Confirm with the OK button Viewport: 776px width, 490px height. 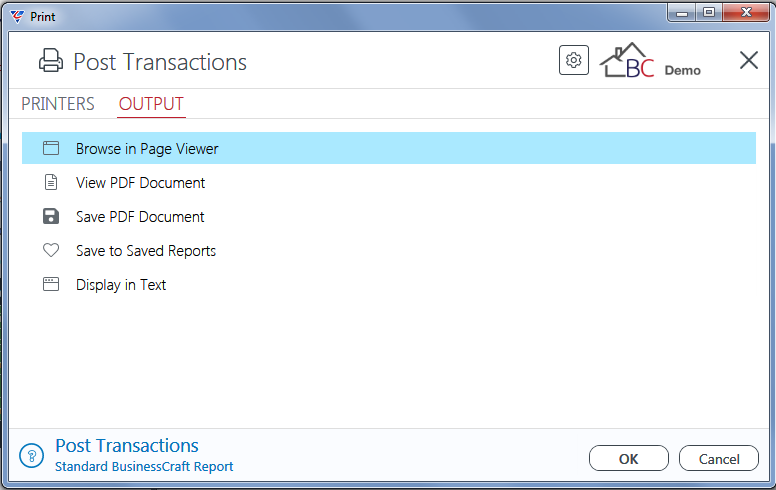[x=629, y=458]
